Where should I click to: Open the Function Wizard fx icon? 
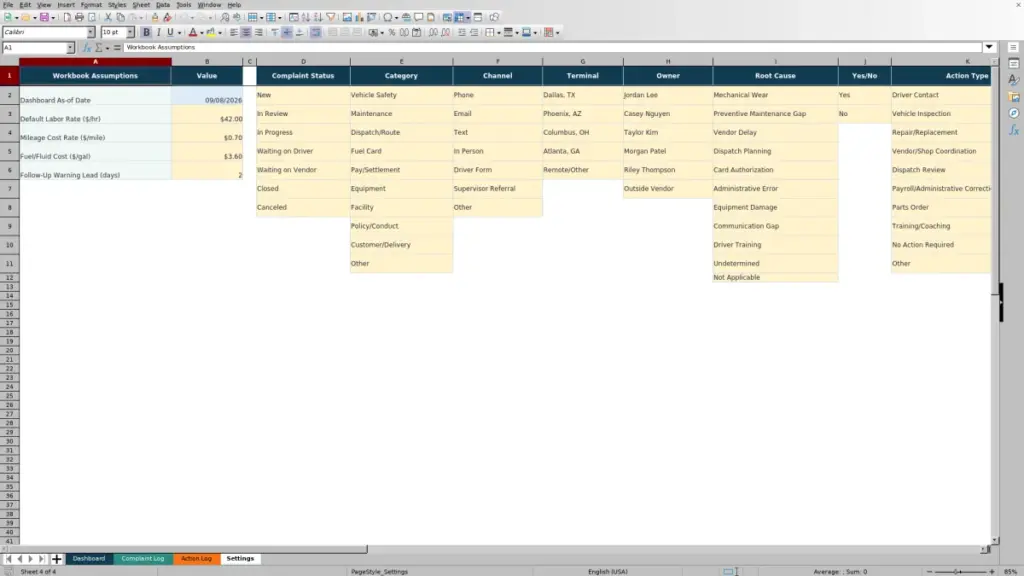(87, 48)
